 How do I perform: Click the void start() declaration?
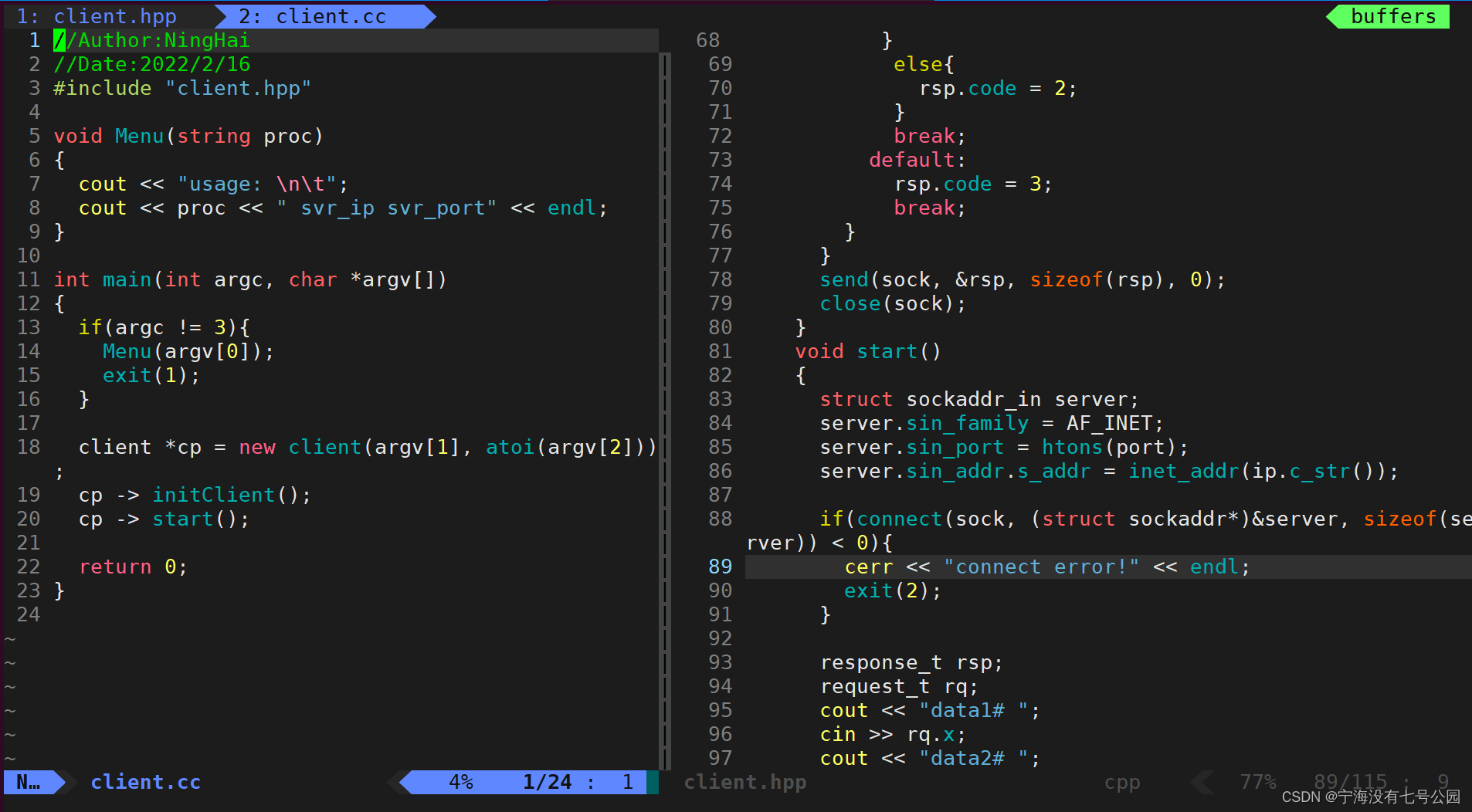(869, 351)
